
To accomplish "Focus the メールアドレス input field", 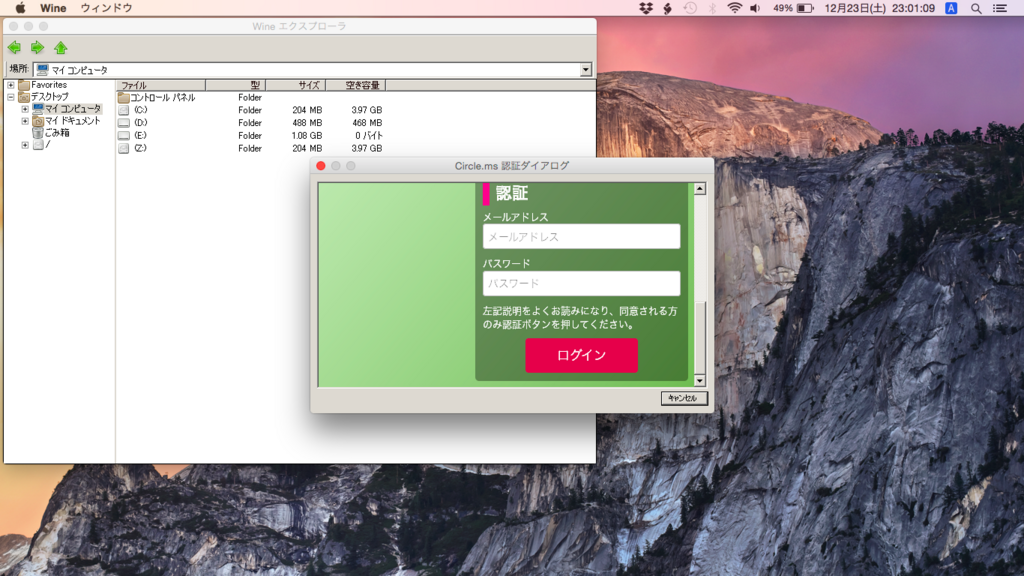I will pyautogui.click(x=581, y=236).
